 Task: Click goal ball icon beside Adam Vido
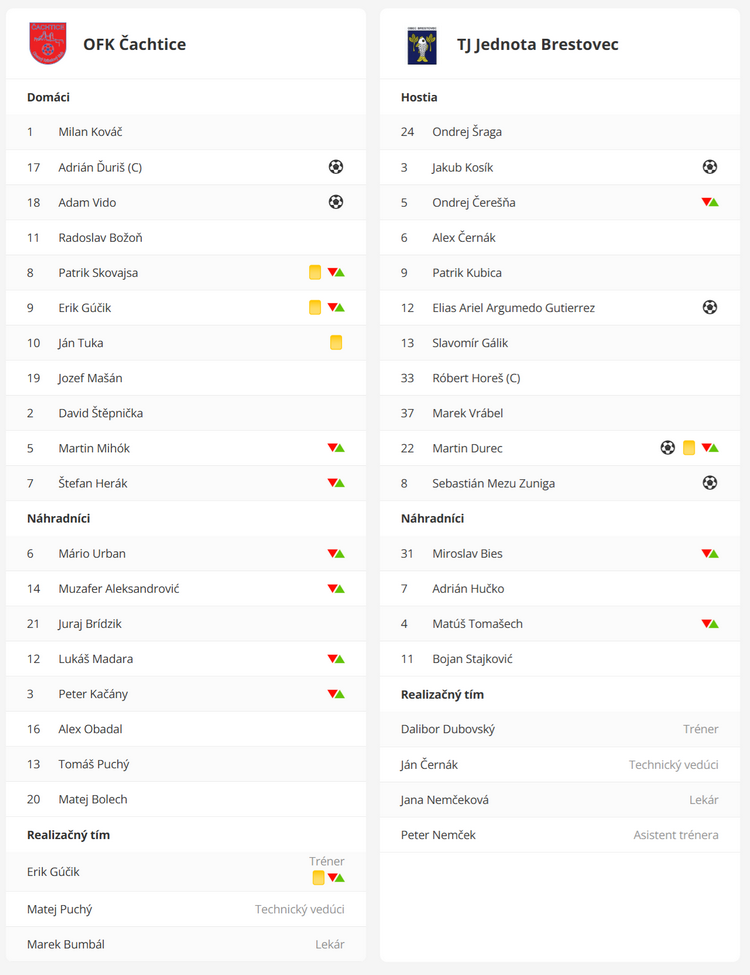(x=336, y=202)
